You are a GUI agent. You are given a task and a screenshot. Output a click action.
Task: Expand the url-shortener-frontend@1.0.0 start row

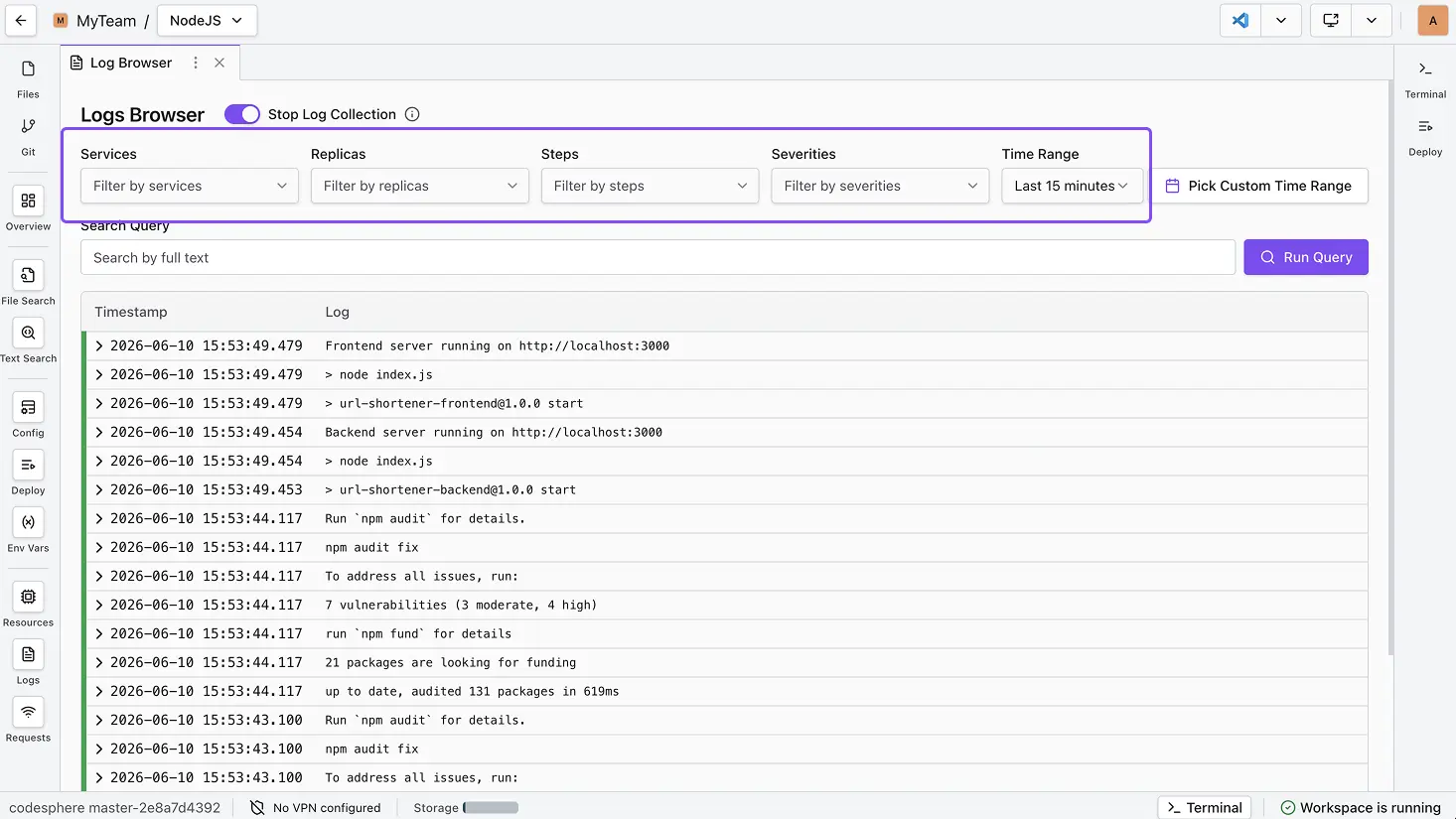click(x=99, y=403)
